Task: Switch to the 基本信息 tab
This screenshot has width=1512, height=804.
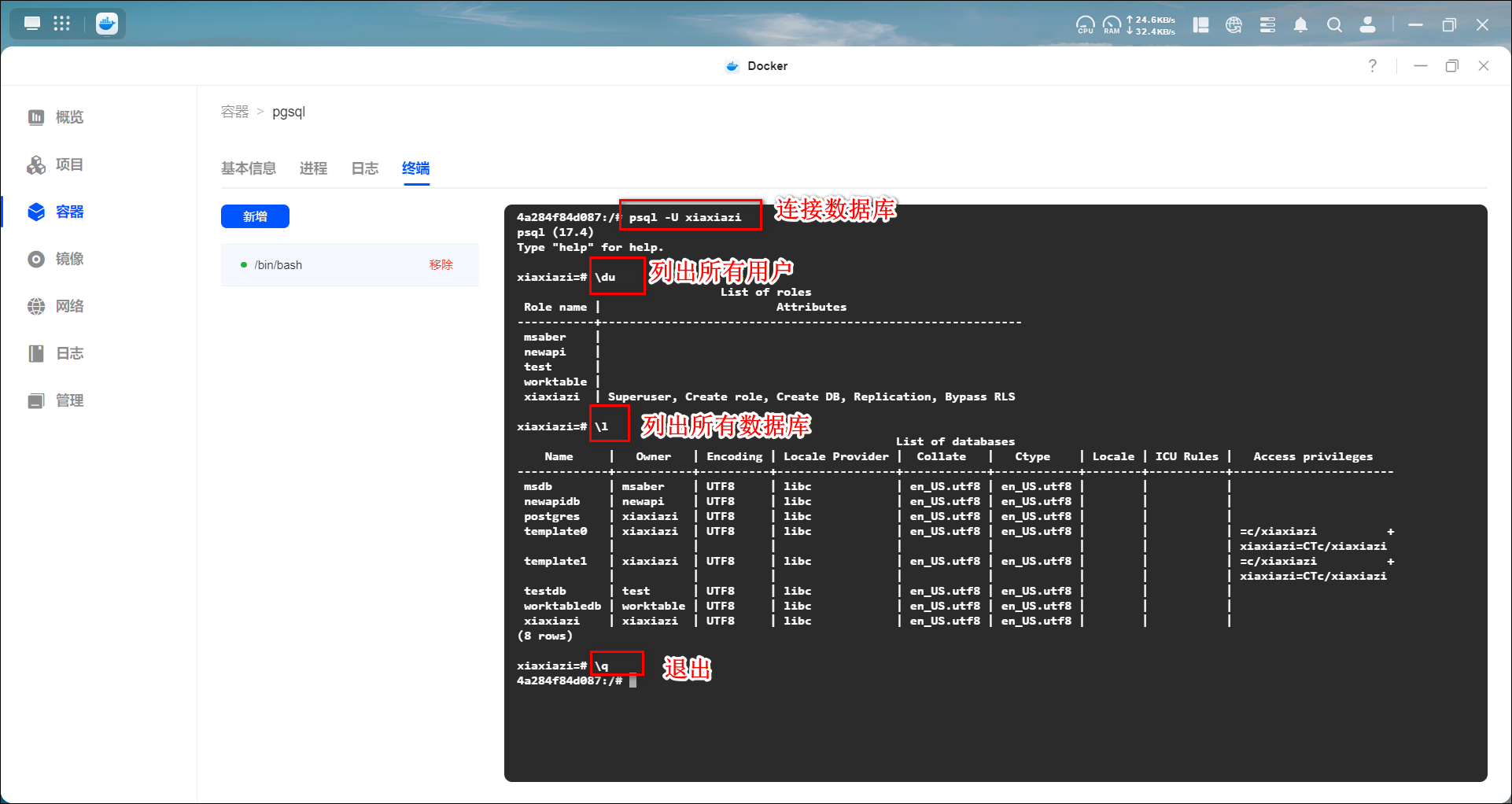Action: pos(249,168)
